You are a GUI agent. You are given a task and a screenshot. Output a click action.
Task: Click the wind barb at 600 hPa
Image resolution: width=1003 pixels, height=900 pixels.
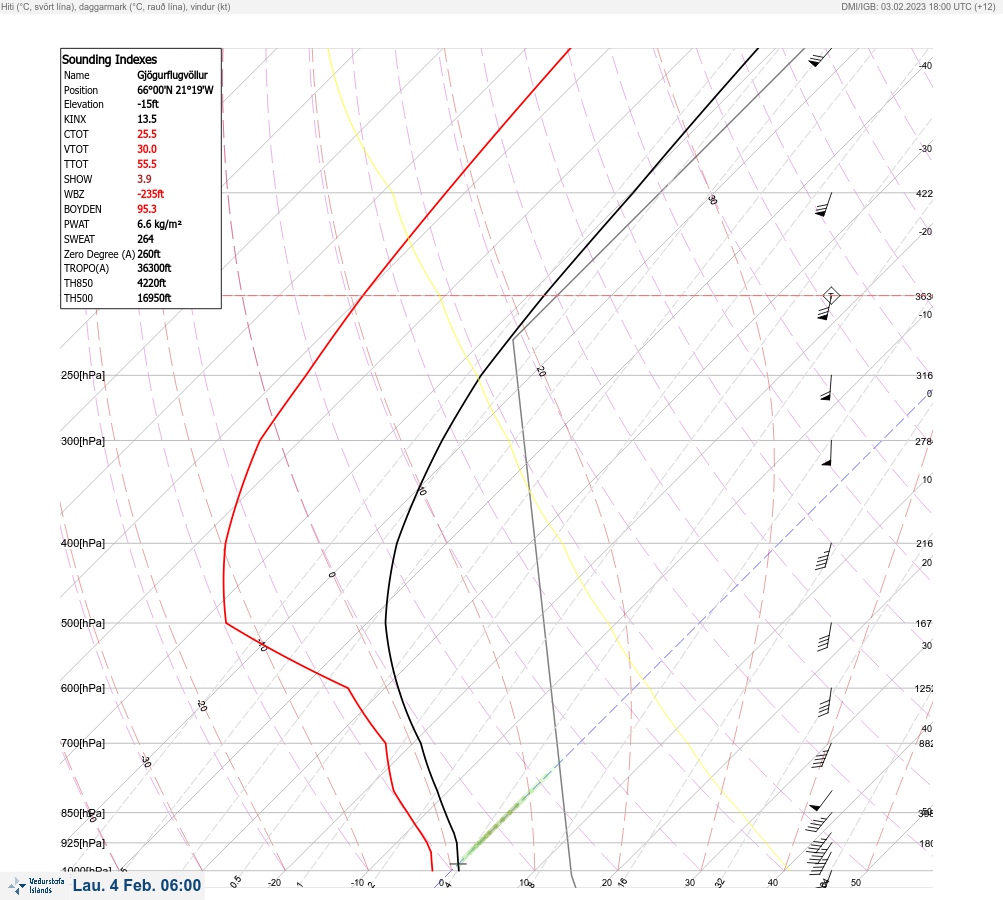[825, 702]
